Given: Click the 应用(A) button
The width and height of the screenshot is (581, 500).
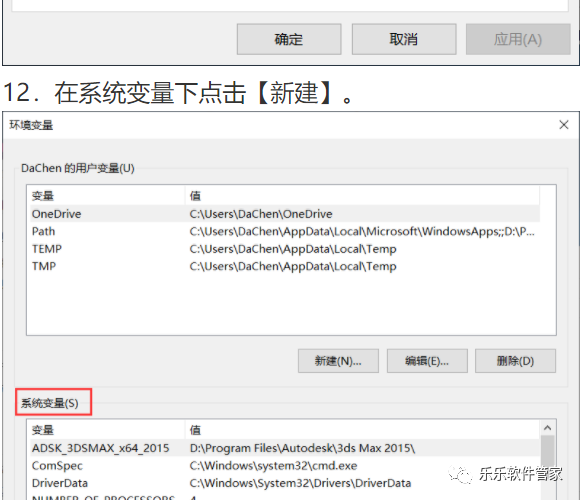Looking at the screenshot, I should 518,39.
